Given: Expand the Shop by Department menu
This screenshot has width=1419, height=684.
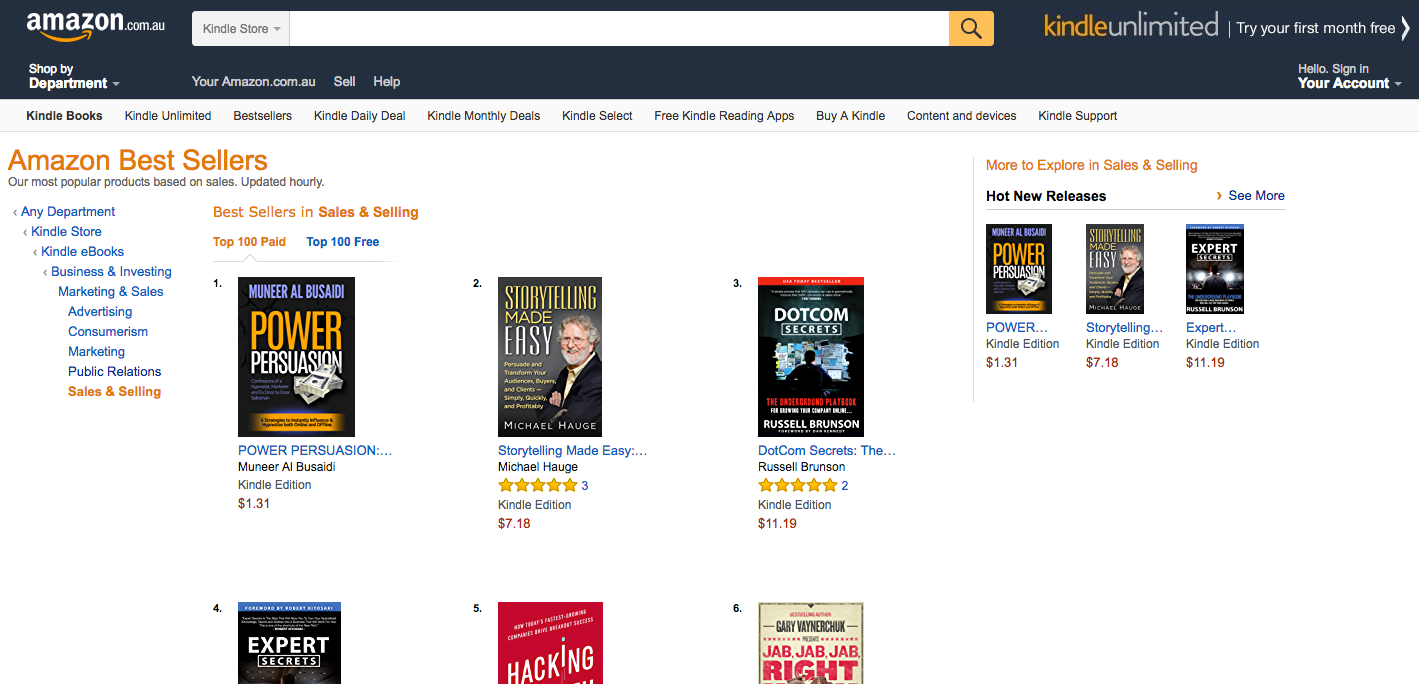Looking at the screenshot, I should [x=73, y=77].
